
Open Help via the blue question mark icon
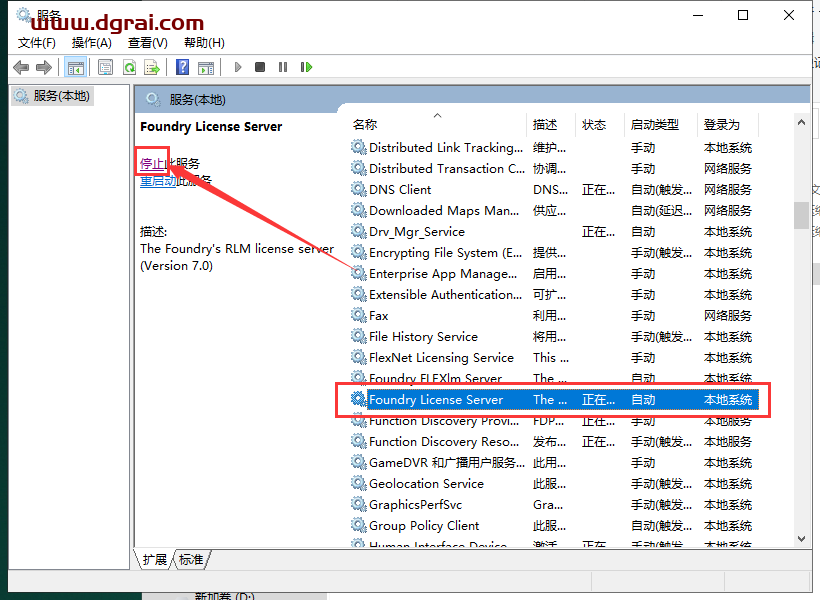tap(182, 67)
